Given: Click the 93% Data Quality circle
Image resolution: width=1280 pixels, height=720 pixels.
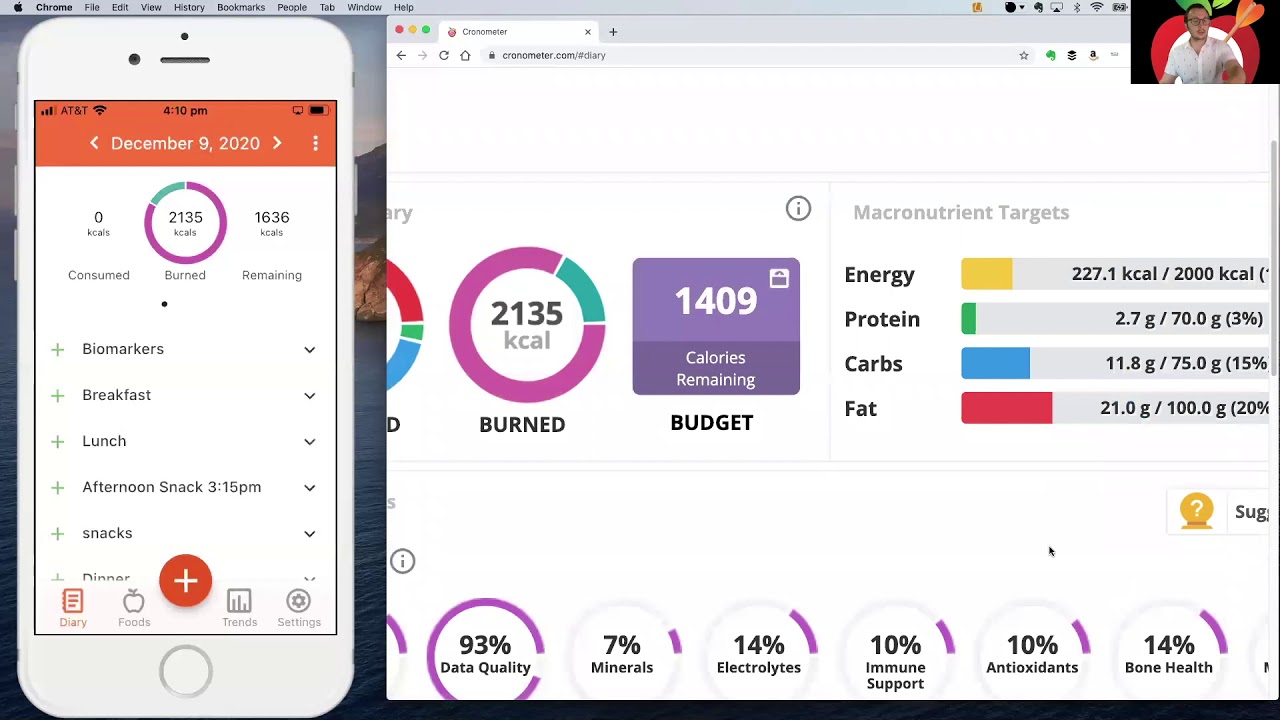Looking at the screenshot, I should (485, 649).
